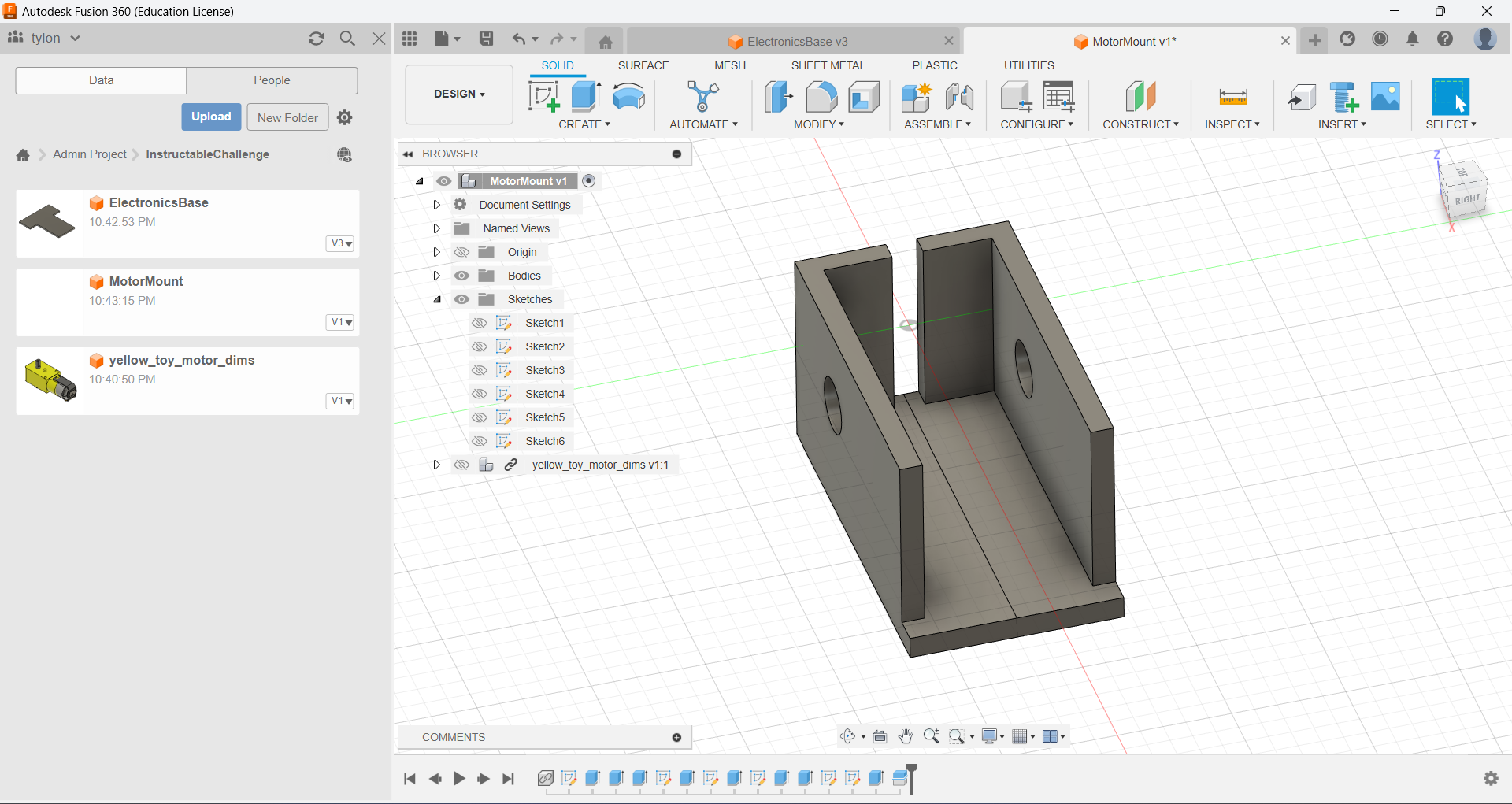Toggle visibility of Origin folder
The width and height of the screenshot is (1512, 804).
(461, 252)
